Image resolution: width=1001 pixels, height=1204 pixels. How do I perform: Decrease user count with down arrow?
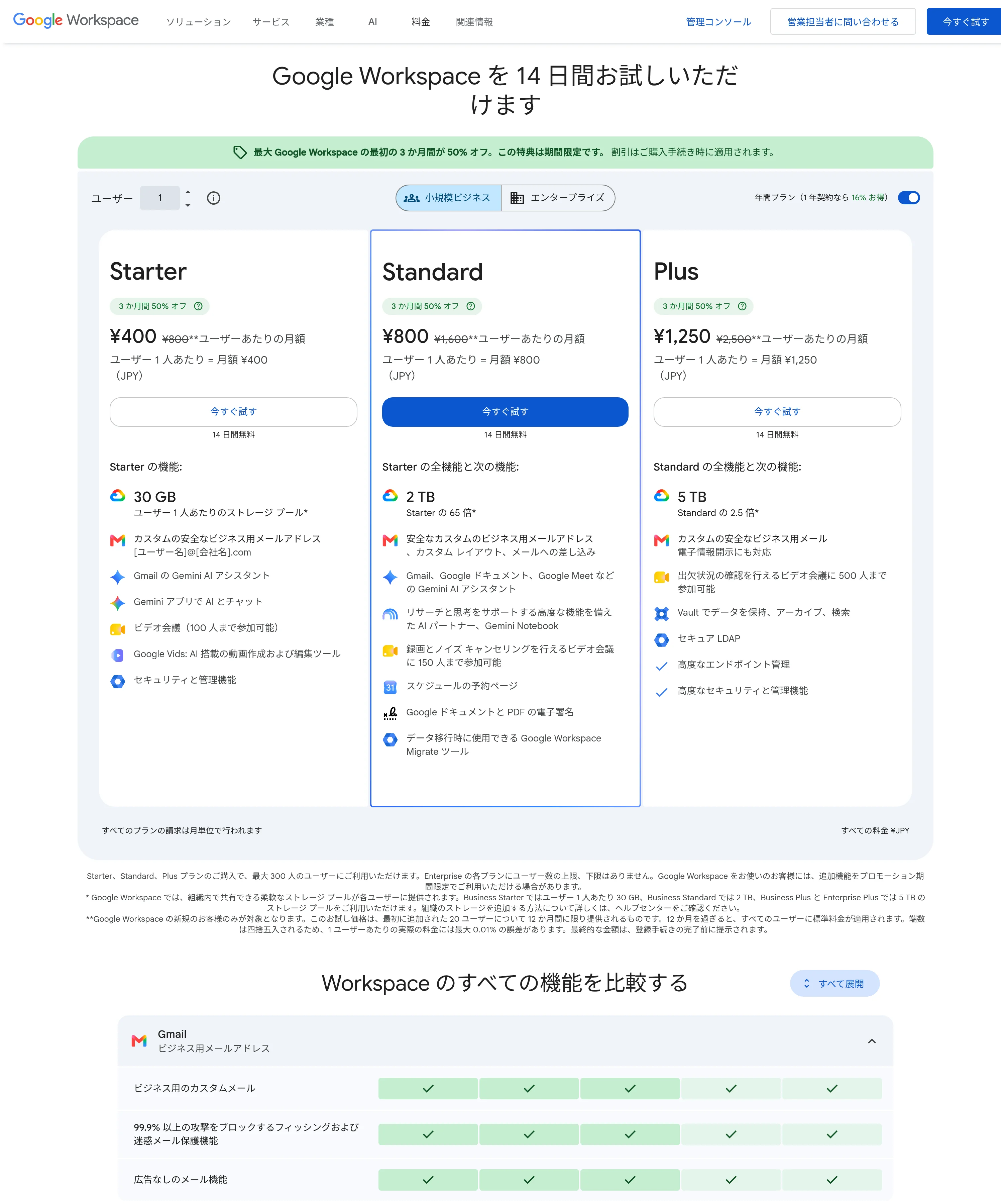[188, 205]
